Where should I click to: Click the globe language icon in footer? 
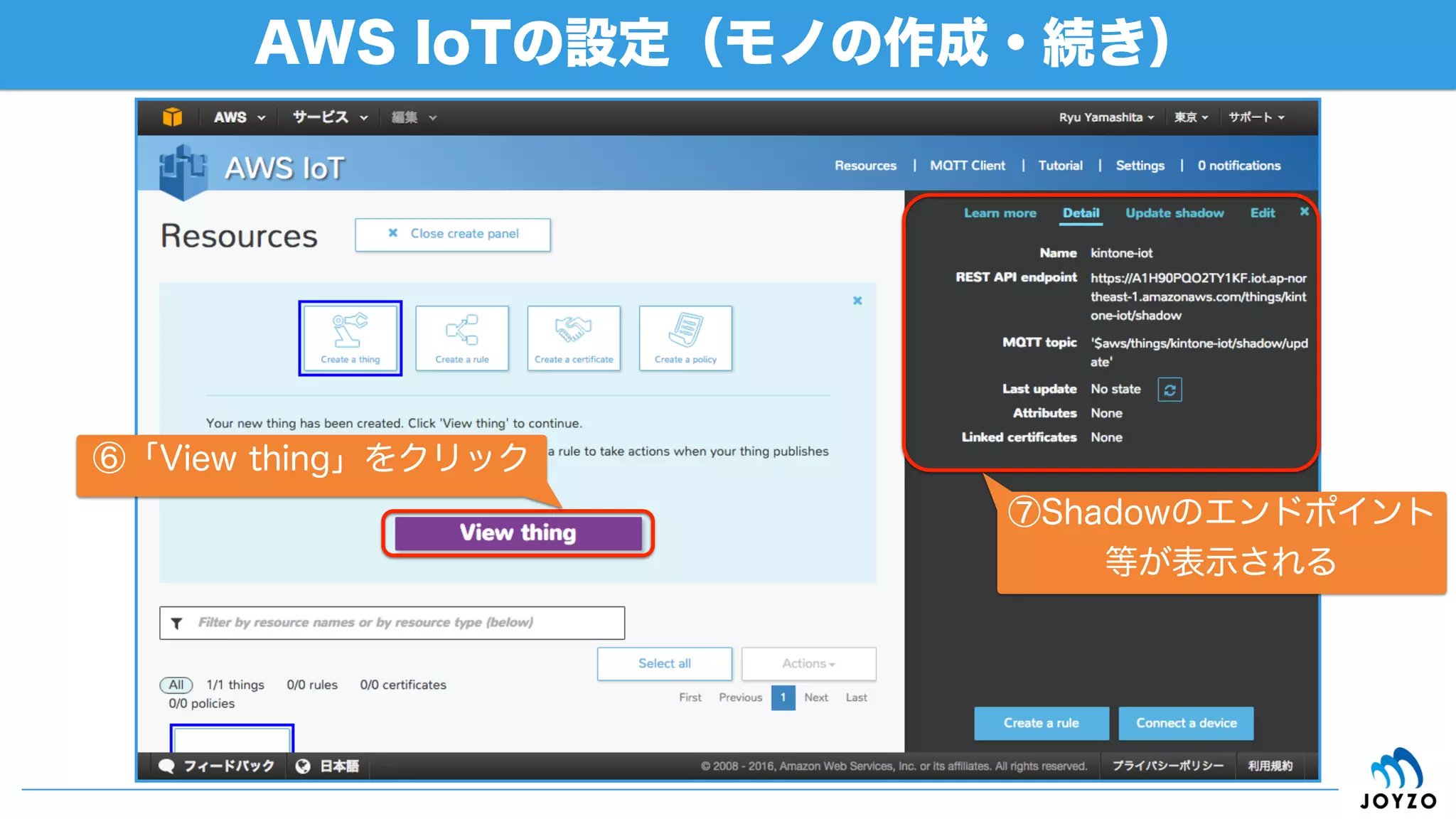coord(303,766)
